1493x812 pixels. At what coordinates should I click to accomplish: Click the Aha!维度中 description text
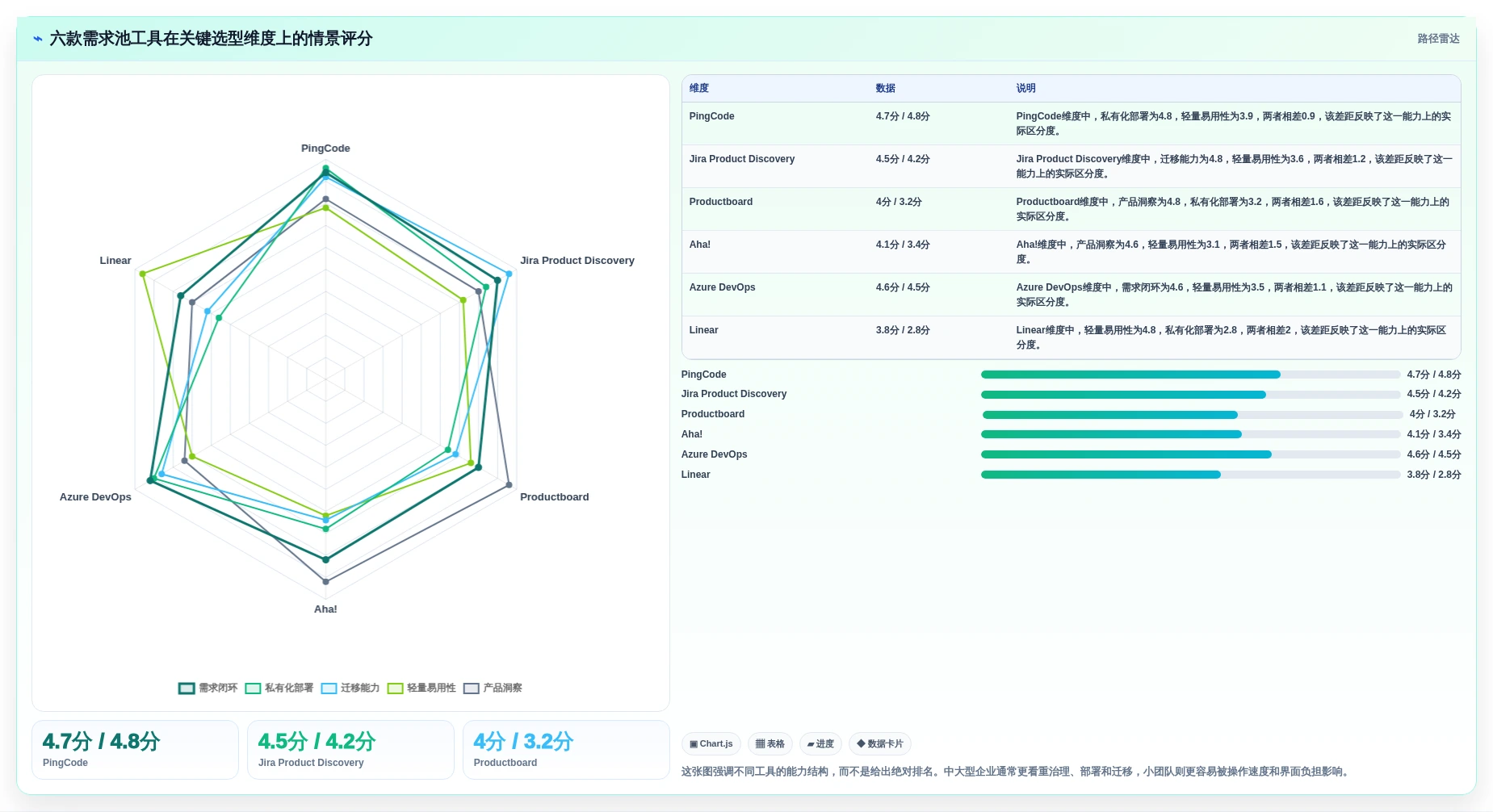coord(1231,252)
